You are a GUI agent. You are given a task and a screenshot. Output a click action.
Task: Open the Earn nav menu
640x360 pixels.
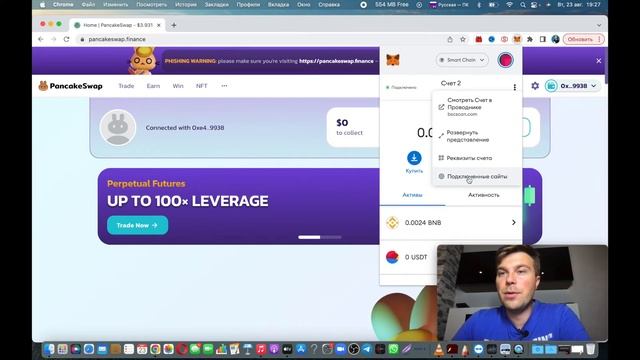(x=153, y=86)
